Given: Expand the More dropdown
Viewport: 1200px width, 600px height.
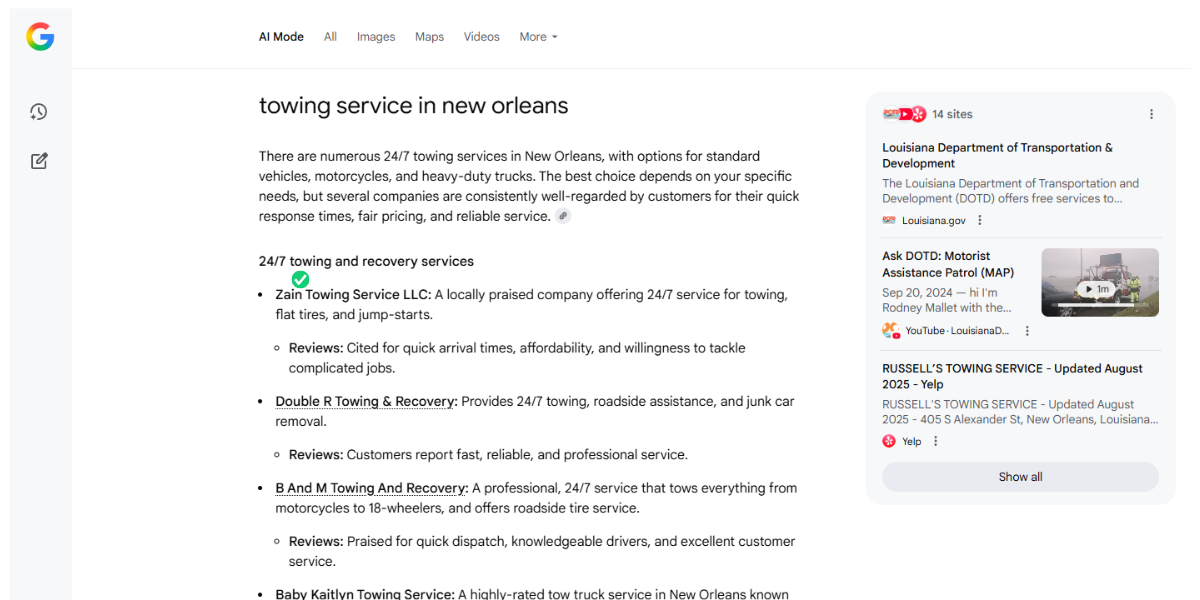Looking at the screenshot, I should click(538, 37).
